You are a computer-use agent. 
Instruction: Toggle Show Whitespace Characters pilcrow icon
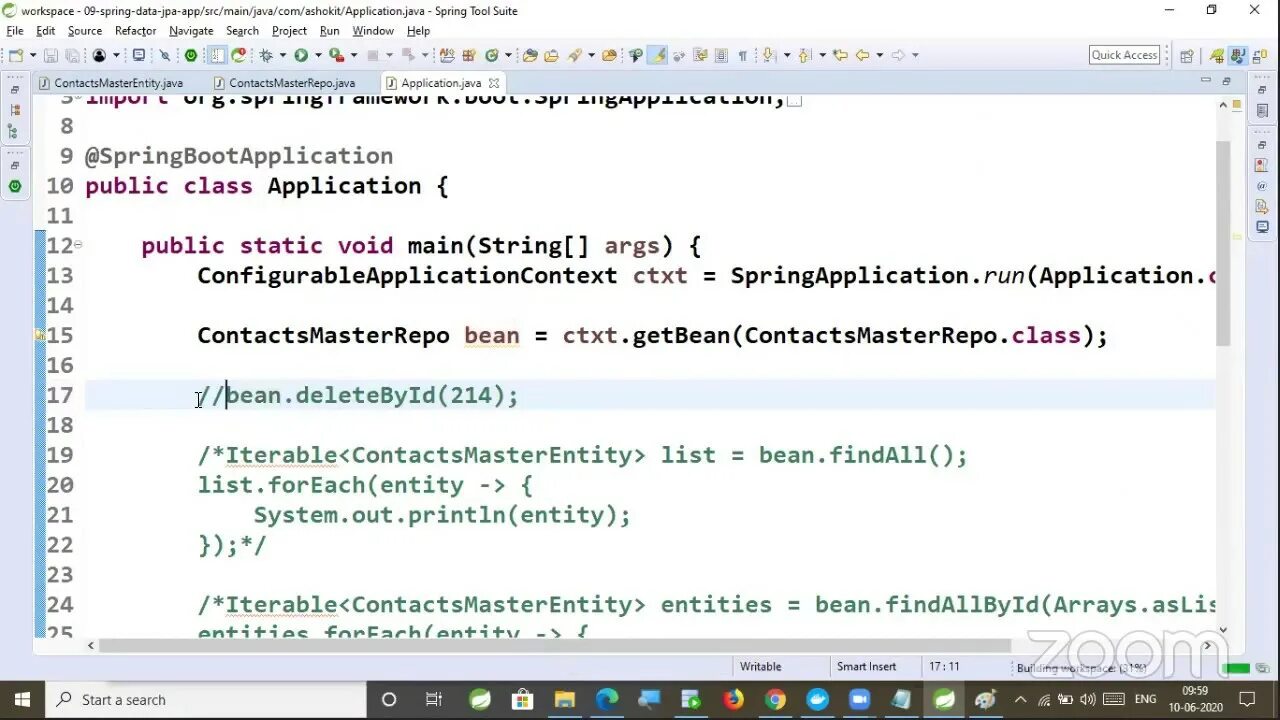[x=743, y=55]
